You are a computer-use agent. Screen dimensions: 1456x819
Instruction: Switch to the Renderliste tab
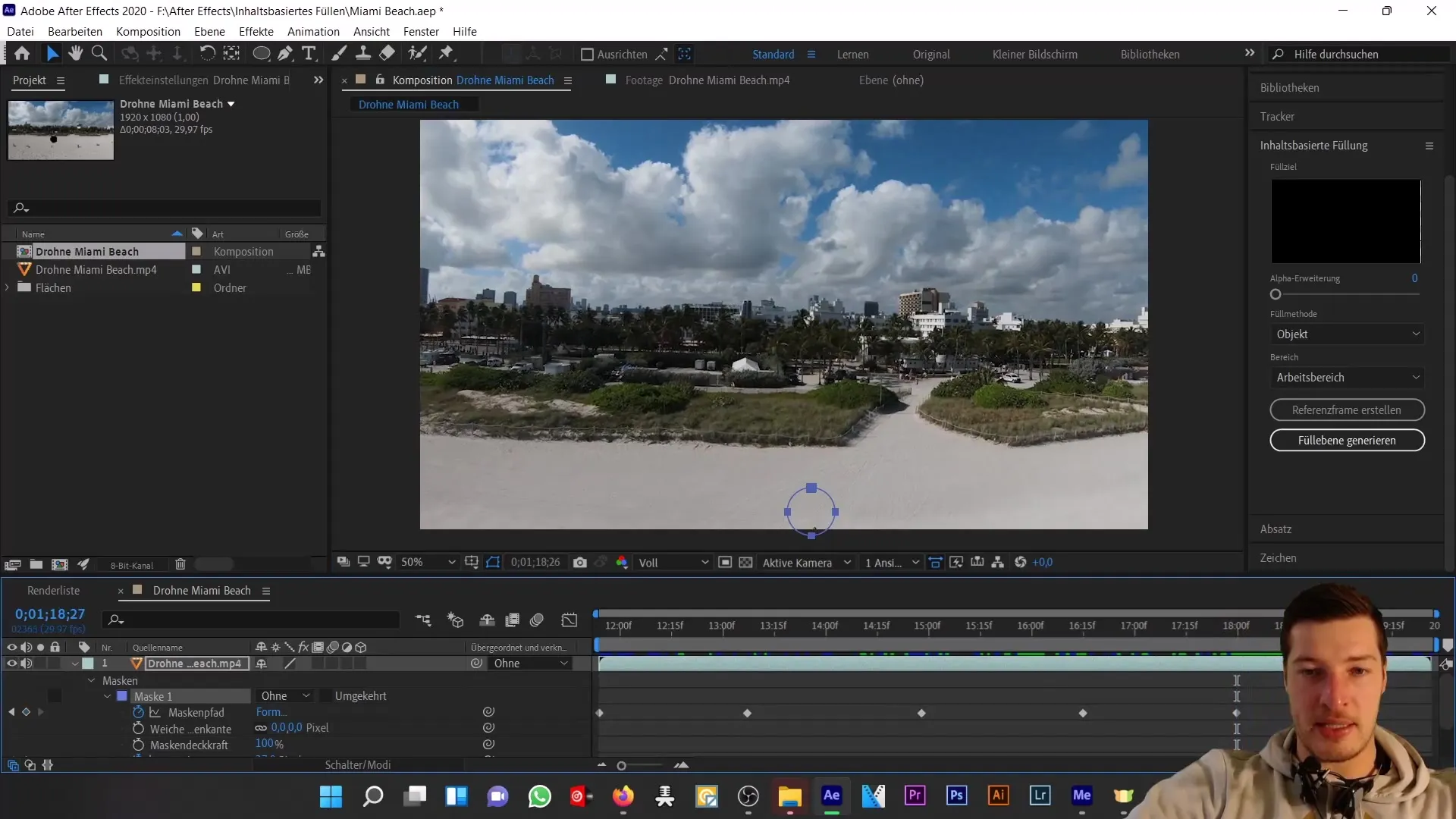(53, 591)
